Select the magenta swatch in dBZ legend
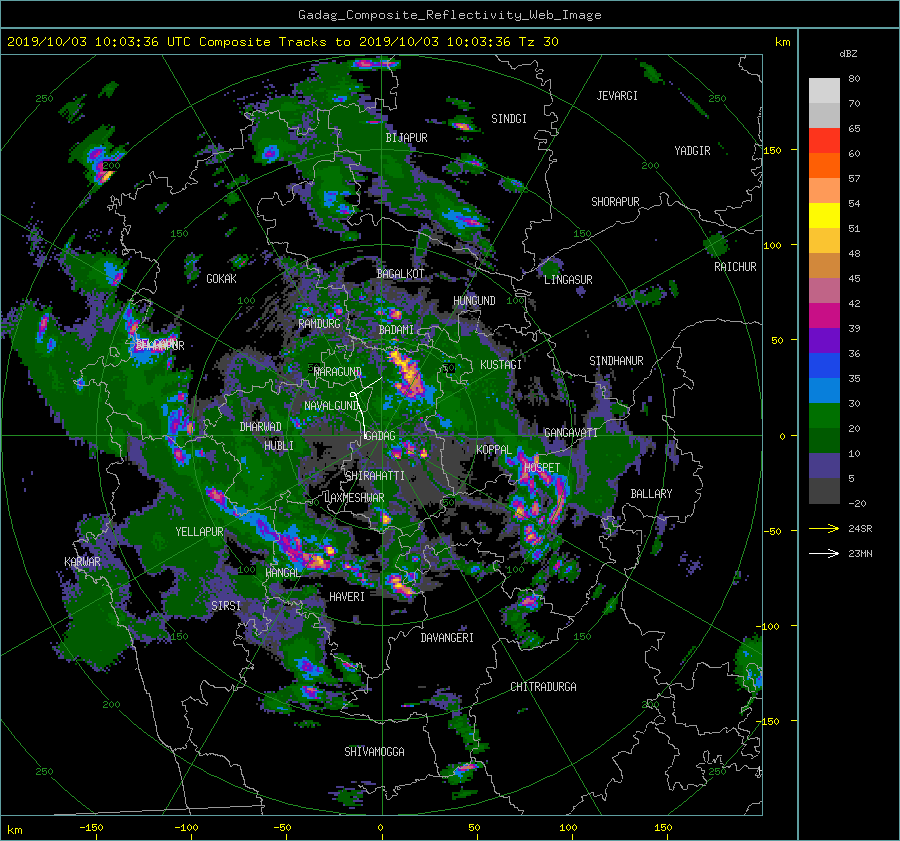 tap(824, 316)
